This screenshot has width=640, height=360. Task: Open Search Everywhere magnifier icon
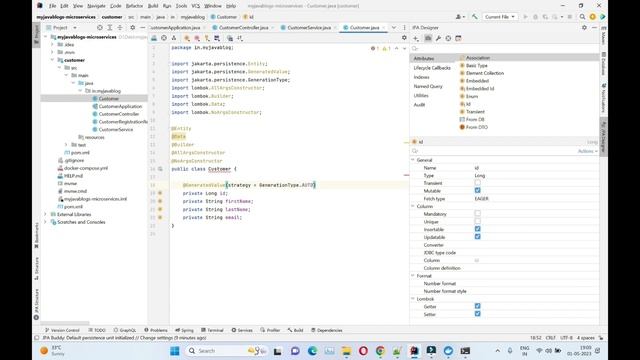[582, 17]
